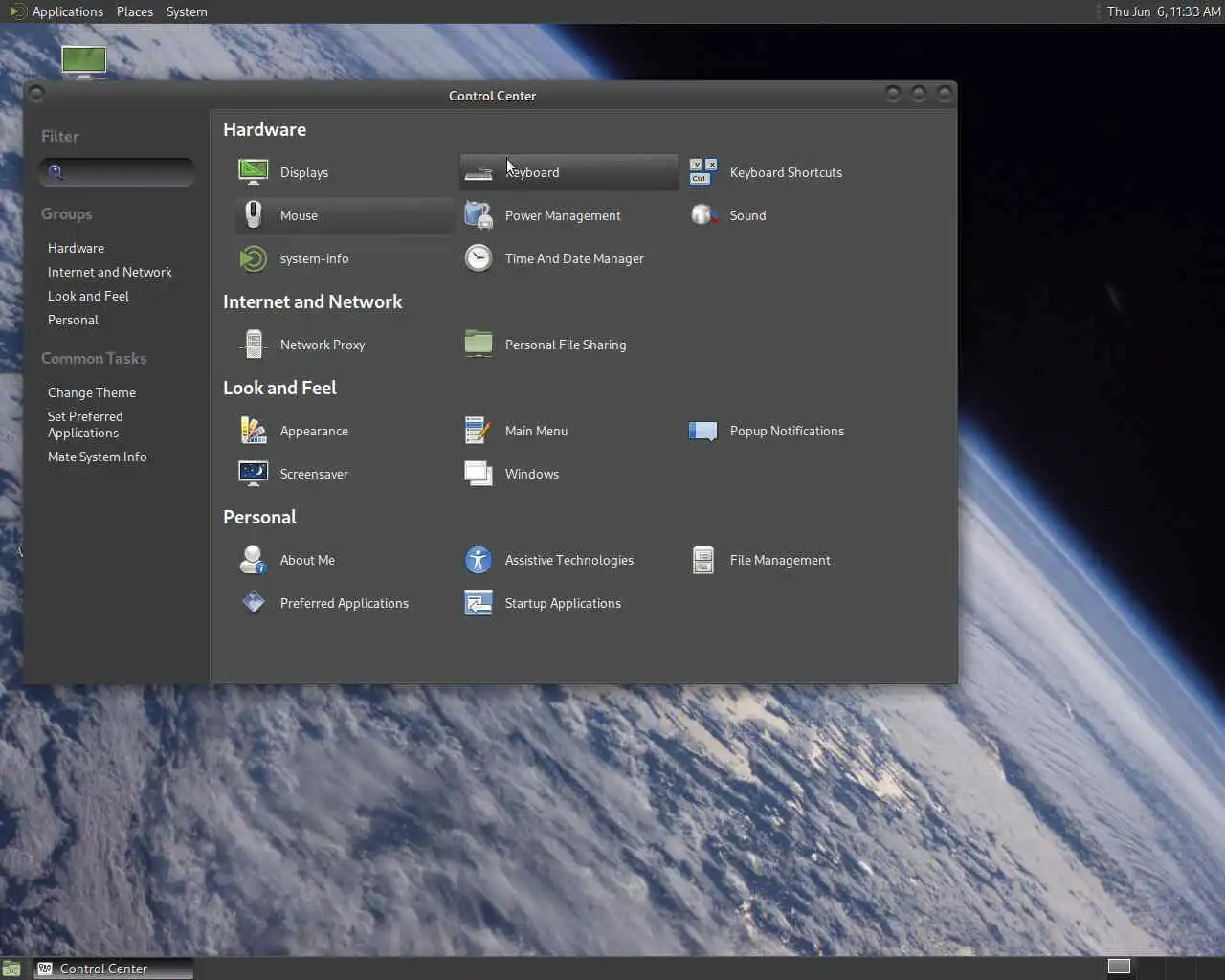Click the Main Menu label
The image size is (1225, 980).
[x=536, y=431]
